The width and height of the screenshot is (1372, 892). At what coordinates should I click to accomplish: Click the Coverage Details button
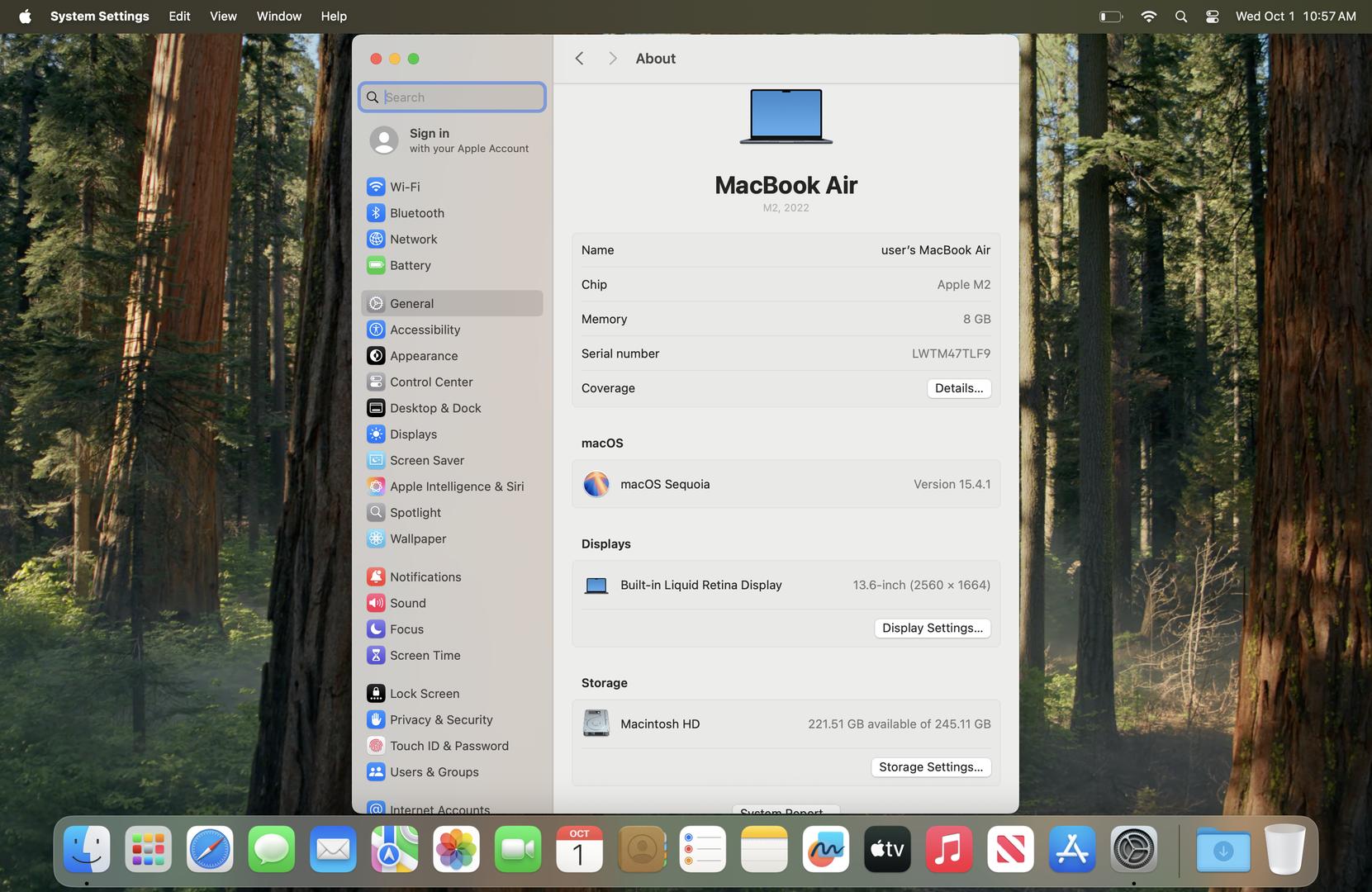click(958, 388)
